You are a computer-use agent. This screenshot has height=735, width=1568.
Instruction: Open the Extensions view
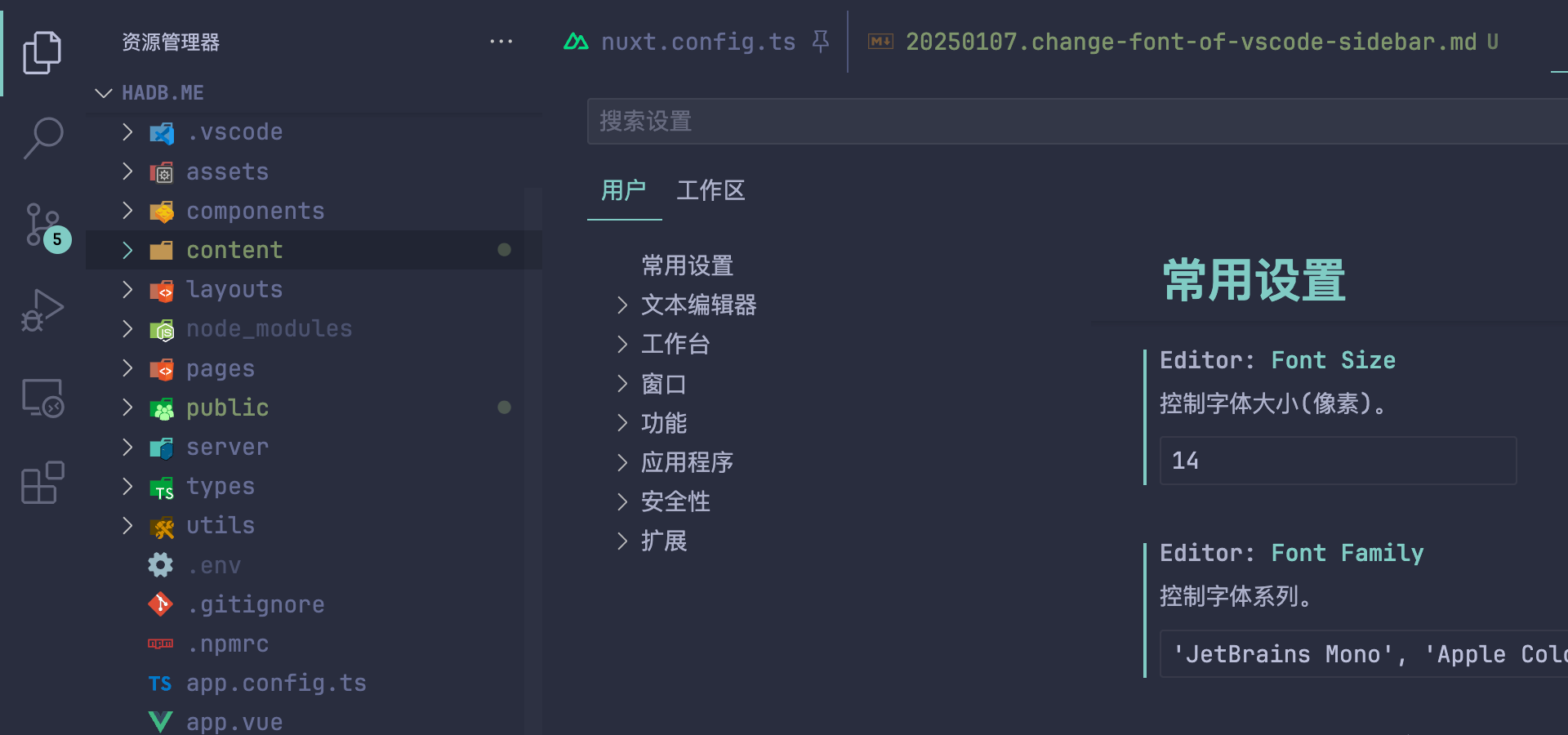pyautogui.click(x=42, y=482)
